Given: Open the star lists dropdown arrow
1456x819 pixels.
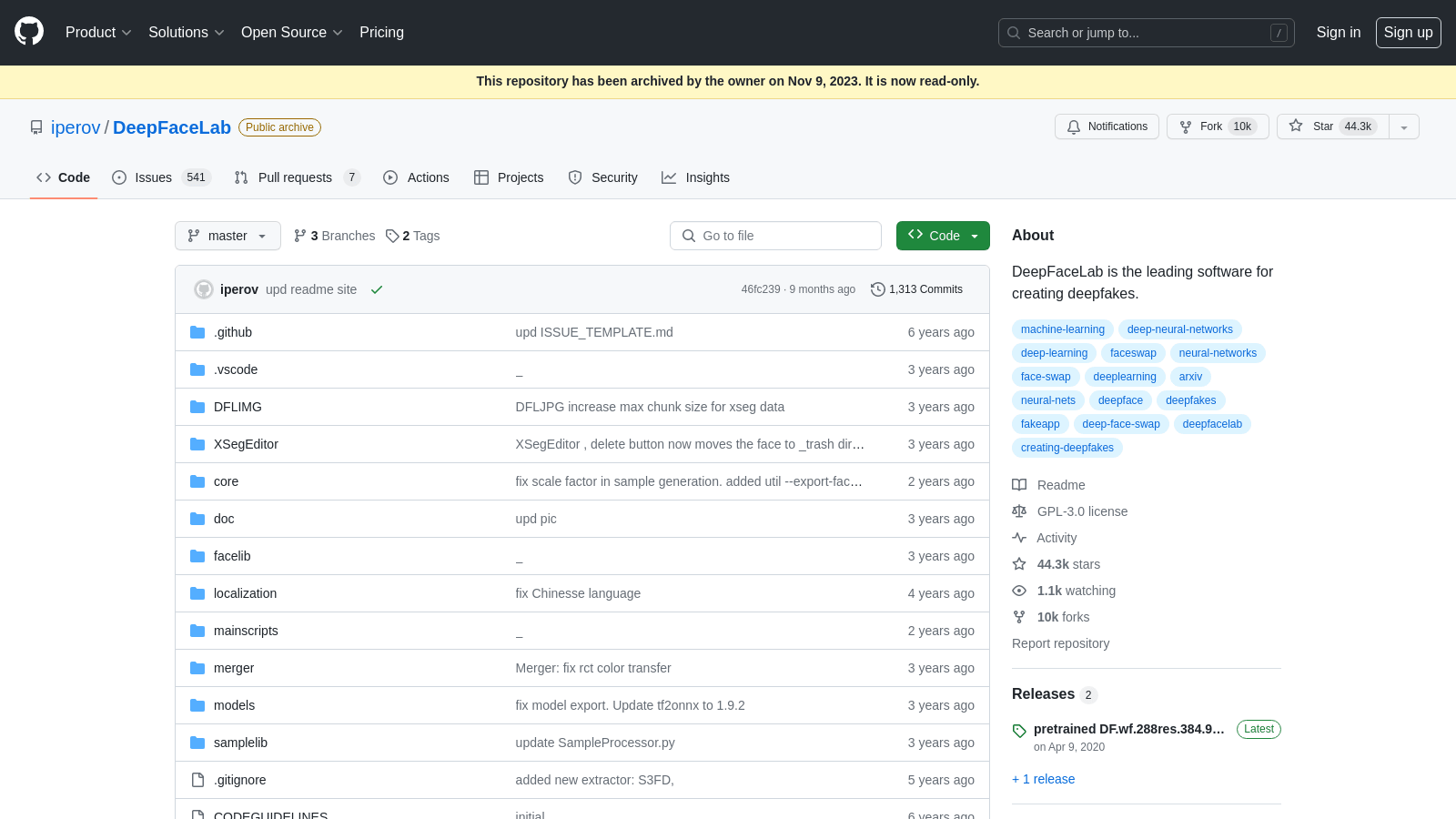Looking at the screenshot, I should [x=1404, y=126].
